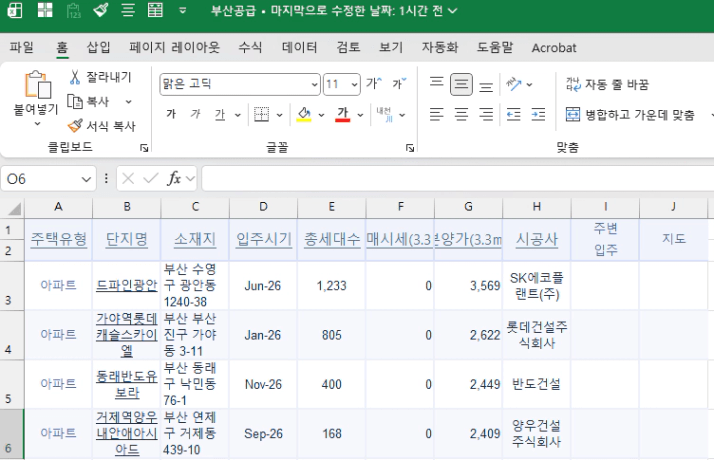Viewport: 714px width, 460px height.
Task: Select the Format Painter (서식 복사) brush
Action: pyautogui.click(x=76, y=126)
